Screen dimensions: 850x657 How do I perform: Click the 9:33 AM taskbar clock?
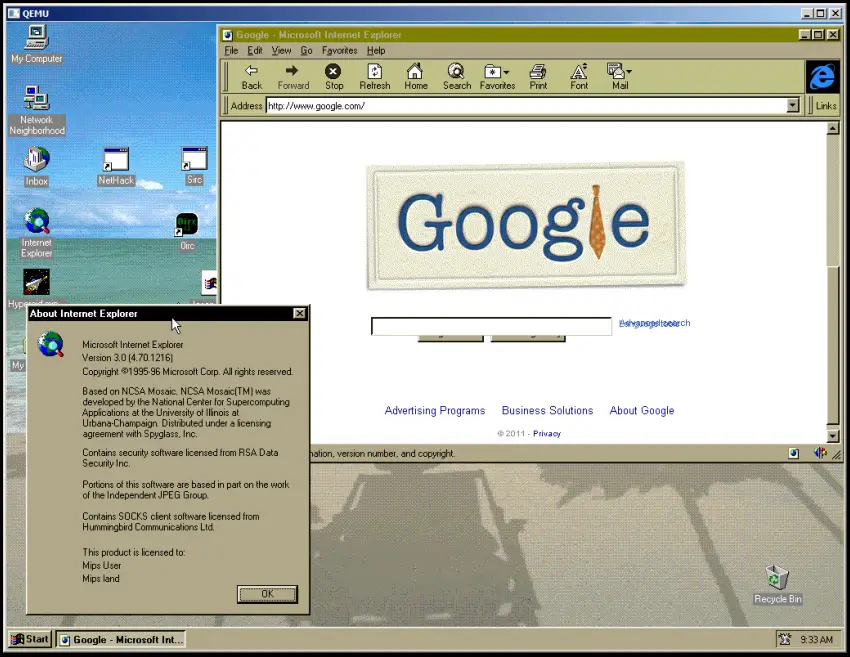[816, 640]
